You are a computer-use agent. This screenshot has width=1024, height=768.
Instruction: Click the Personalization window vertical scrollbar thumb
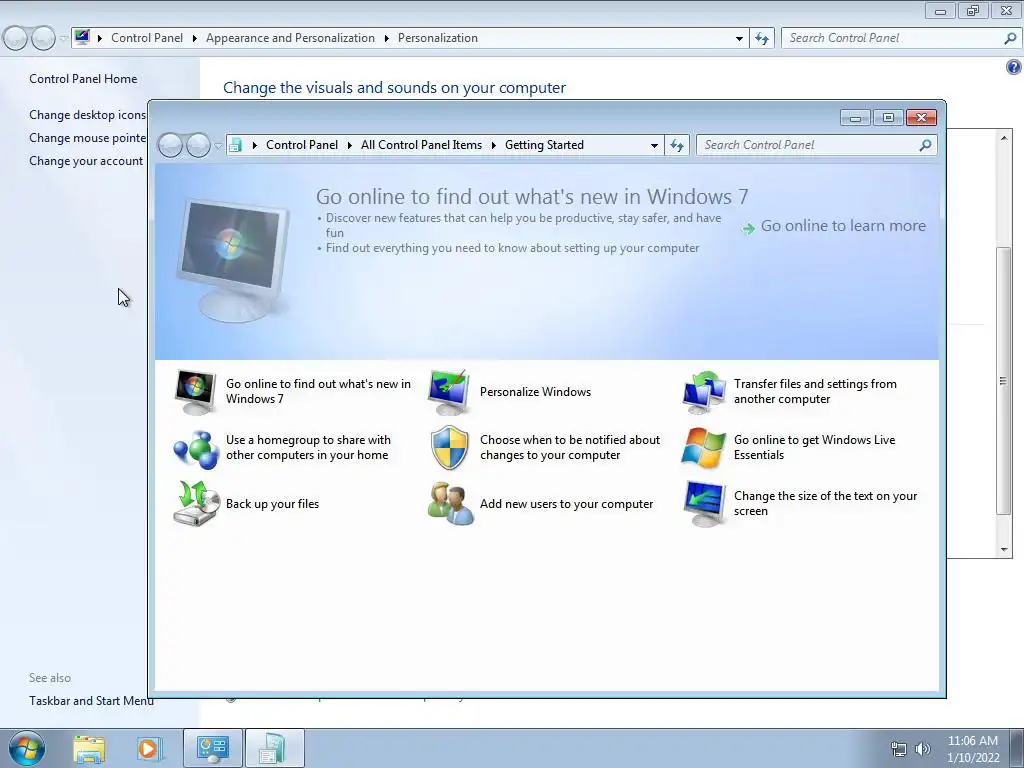(1004, 381)
